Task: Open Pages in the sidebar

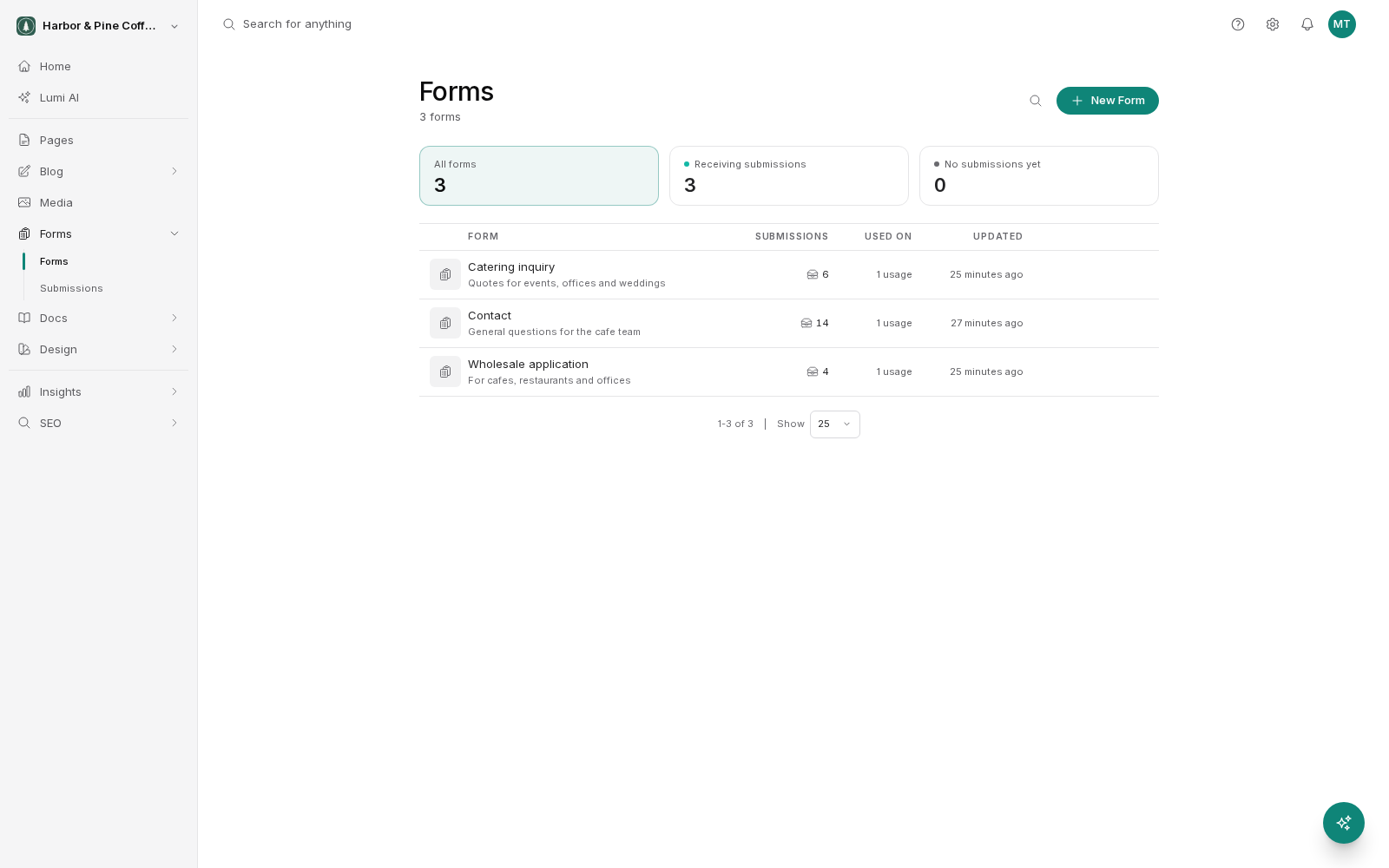Action: pyautogui.click(x=99, y=140)
